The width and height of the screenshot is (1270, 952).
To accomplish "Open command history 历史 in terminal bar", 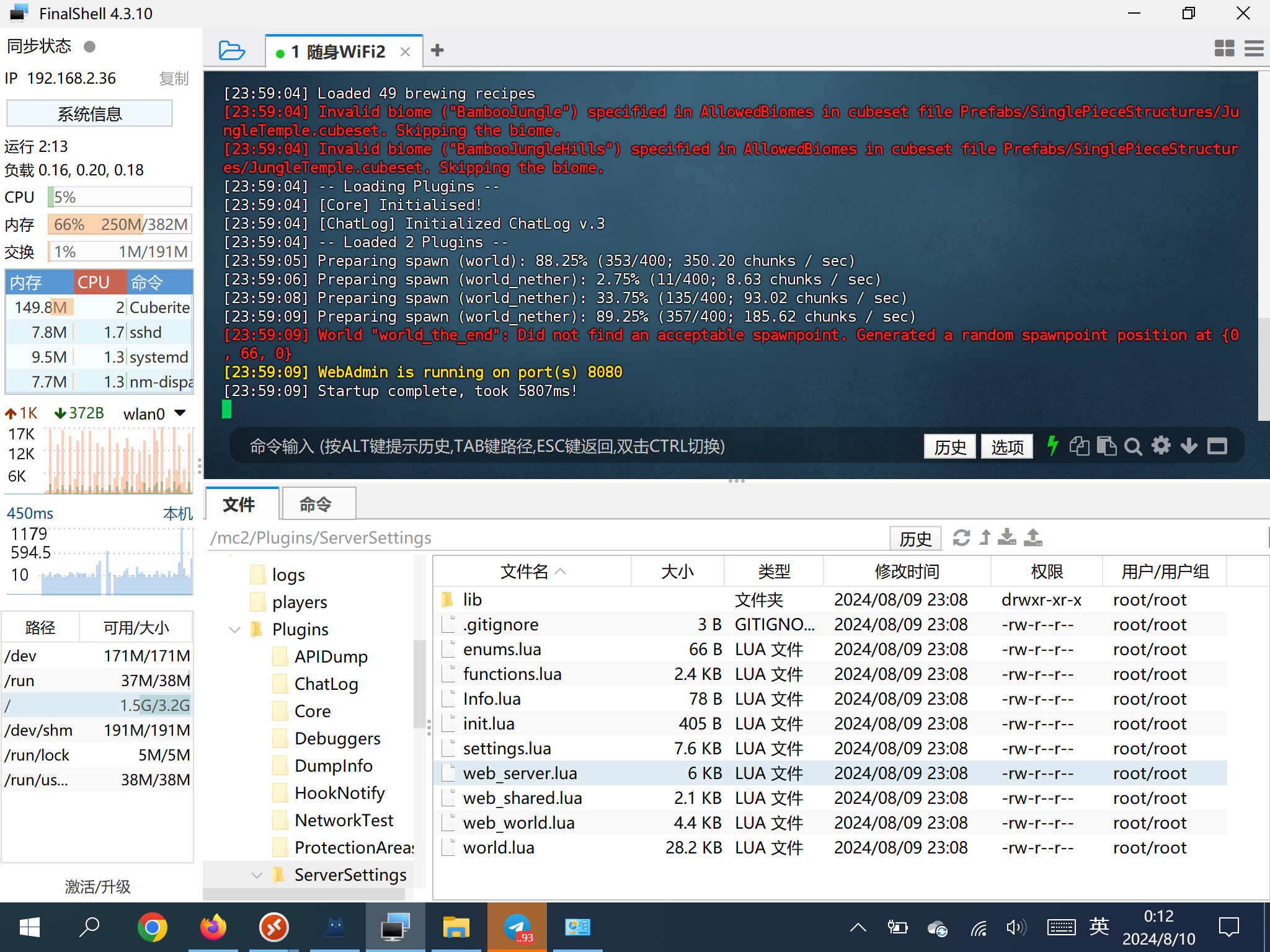I will (950, 446).
